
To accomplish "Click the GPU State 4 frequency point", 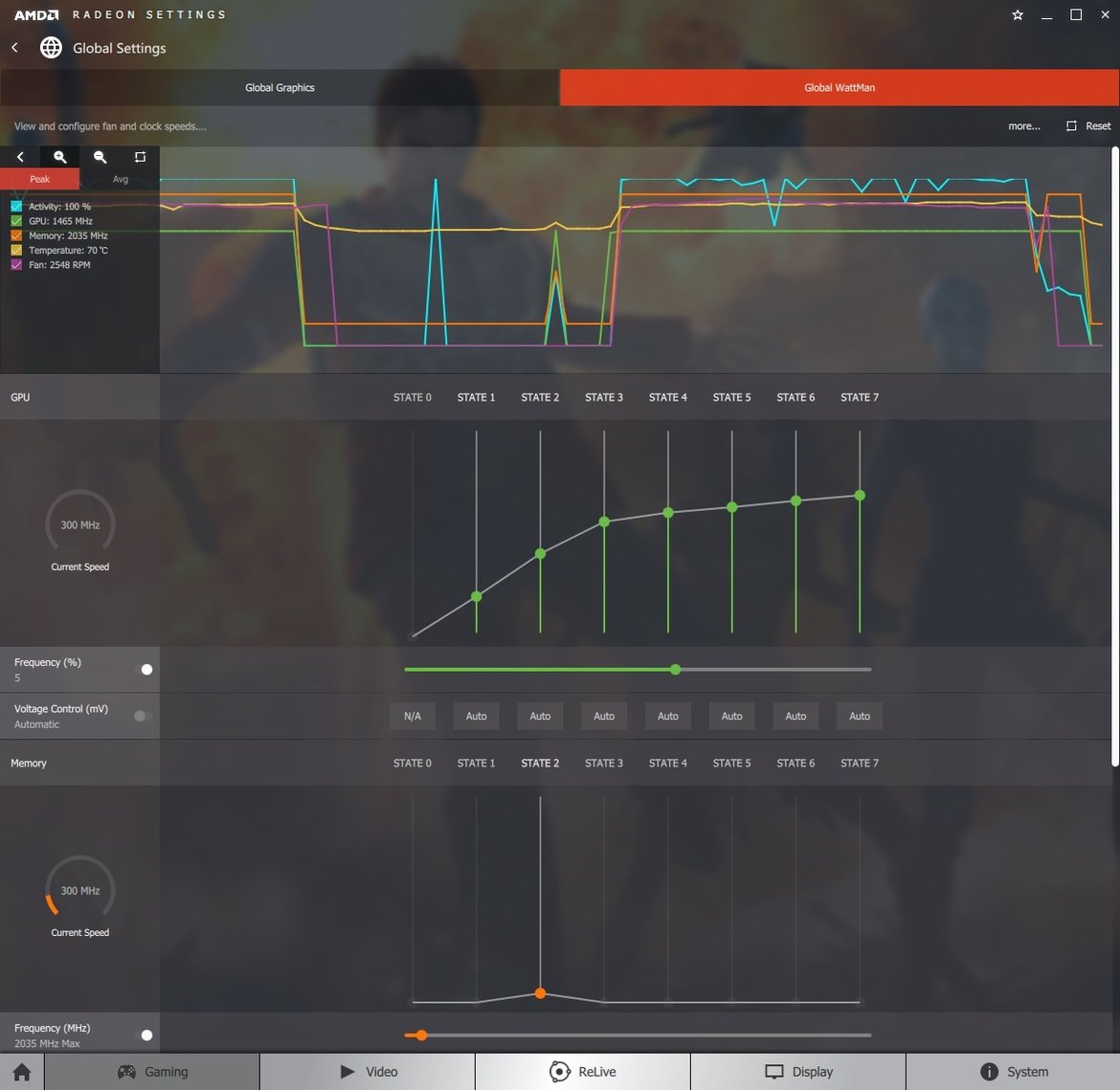I will (x=668, y=512).
